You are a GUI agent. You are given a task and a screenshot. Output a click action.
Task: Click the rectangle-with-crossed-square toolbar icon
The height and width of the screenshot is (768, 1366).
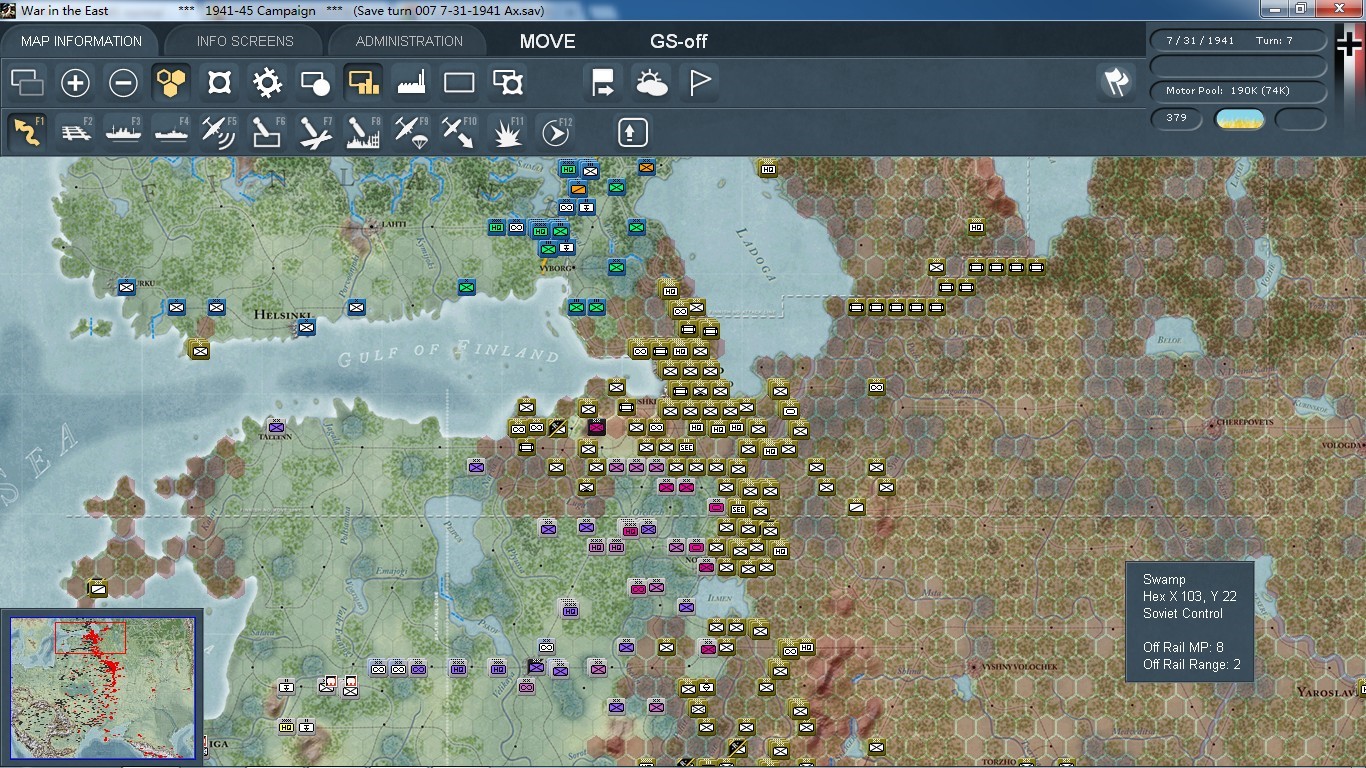[x=508, y=82]
